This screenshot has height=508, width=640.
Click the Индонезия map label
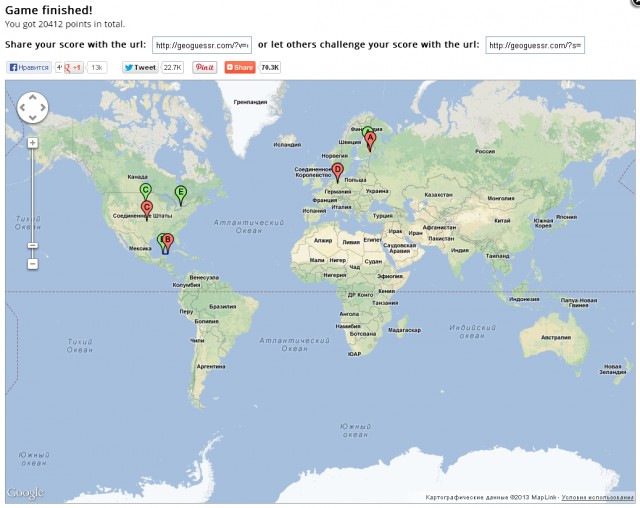pos(524,299)
